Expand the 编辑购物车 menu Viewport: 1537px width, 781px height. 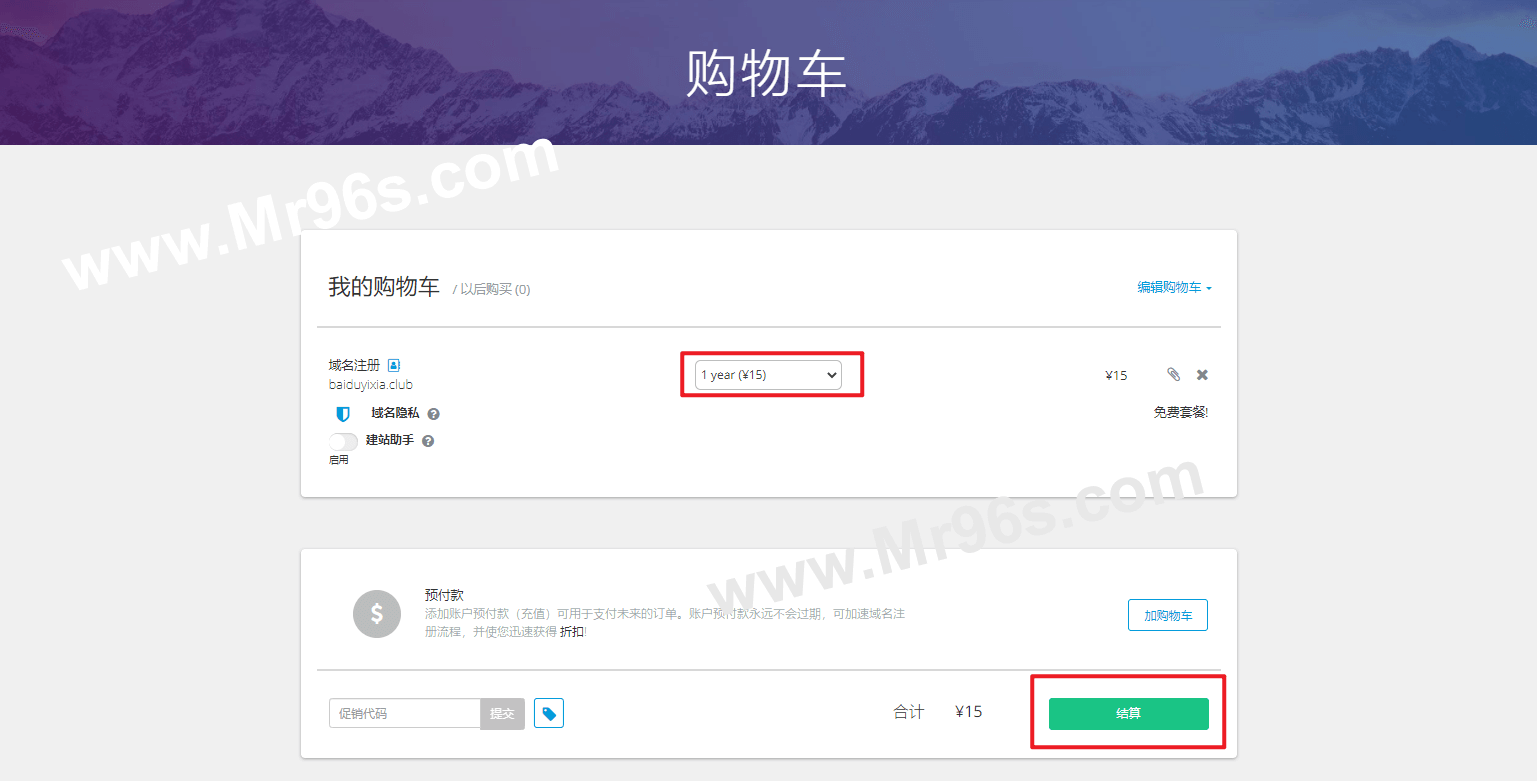click(x=1174, y=287)
